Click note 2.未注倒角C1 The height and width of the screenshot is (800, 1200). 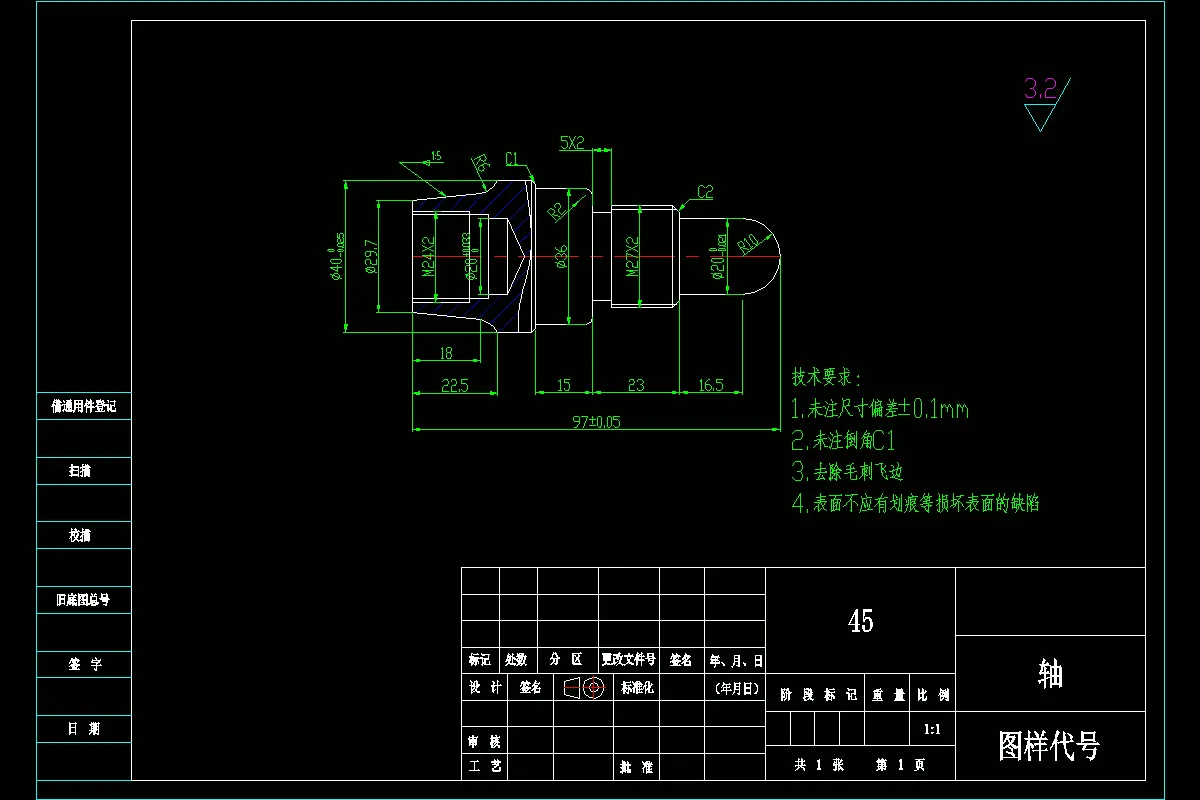[843, 440]
